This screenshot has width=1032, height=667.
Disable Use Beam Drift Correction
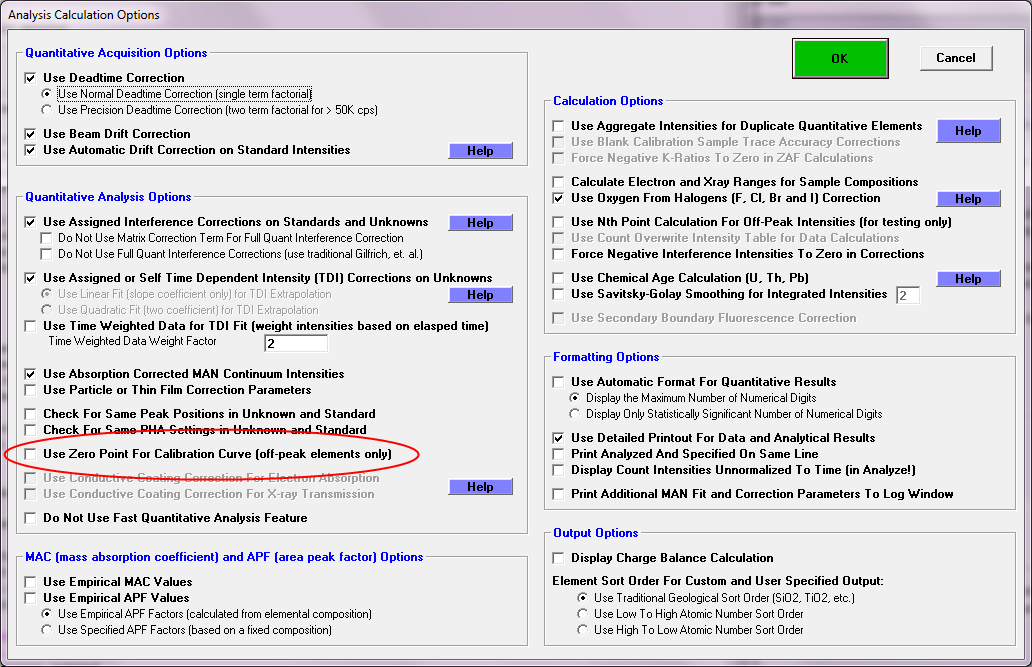[31, 134]
